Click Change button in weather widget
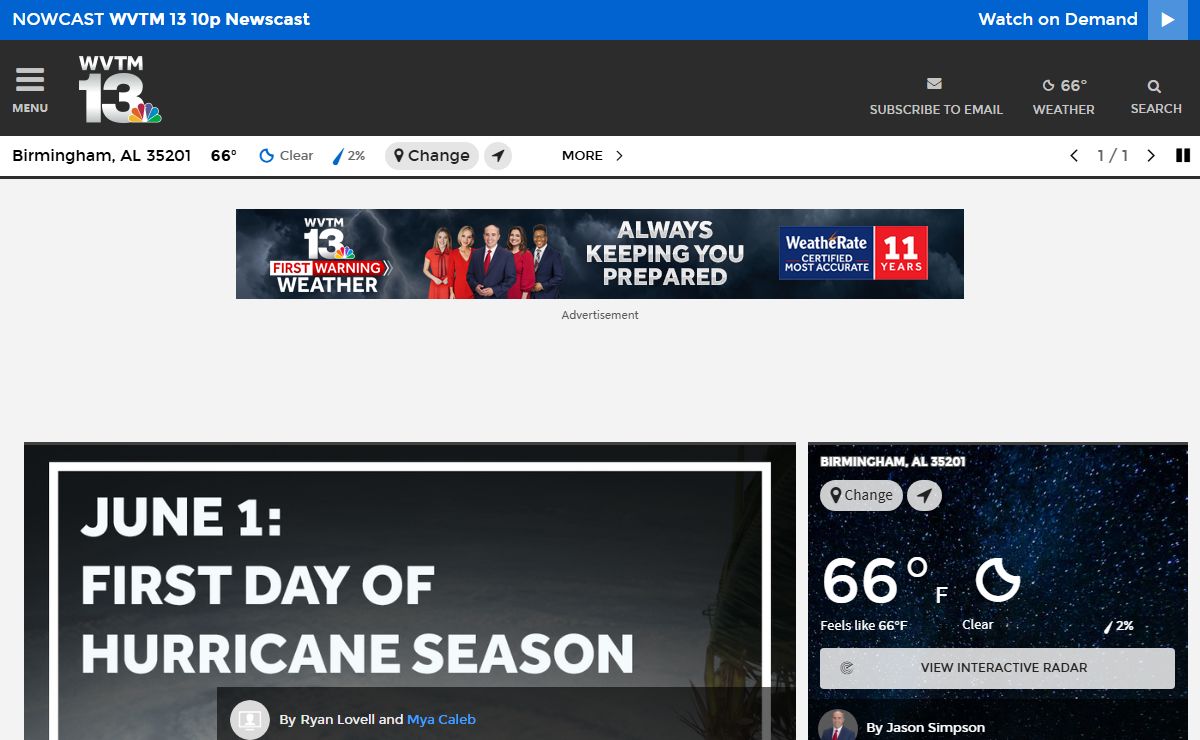 click(x=862, y=495)
